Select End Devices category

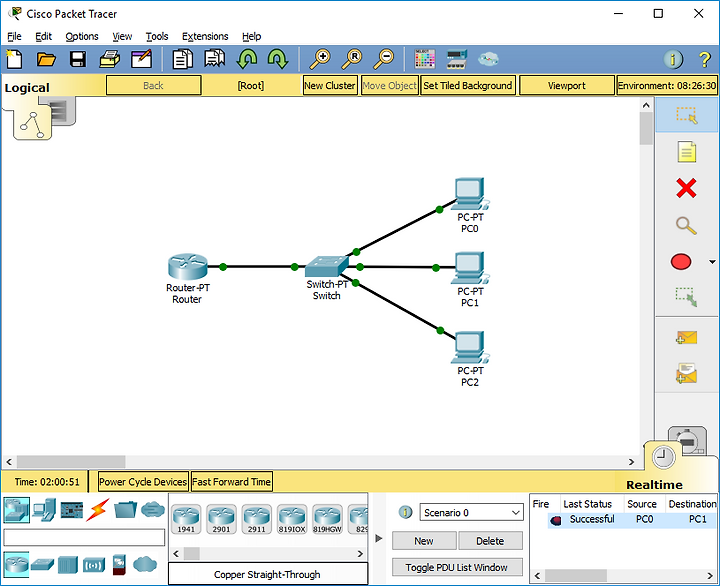pyautogui.click(x=45, y=510)
